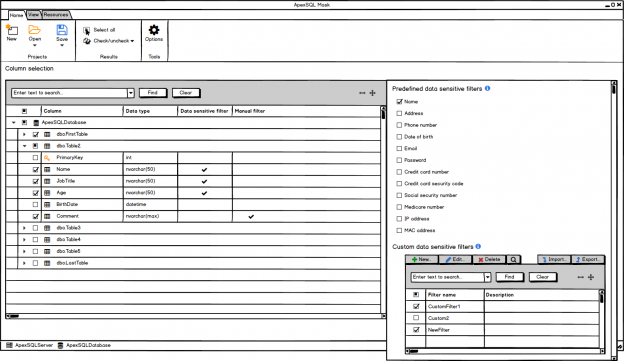Click the dbo.Table4 table icon

pos(47,240)
